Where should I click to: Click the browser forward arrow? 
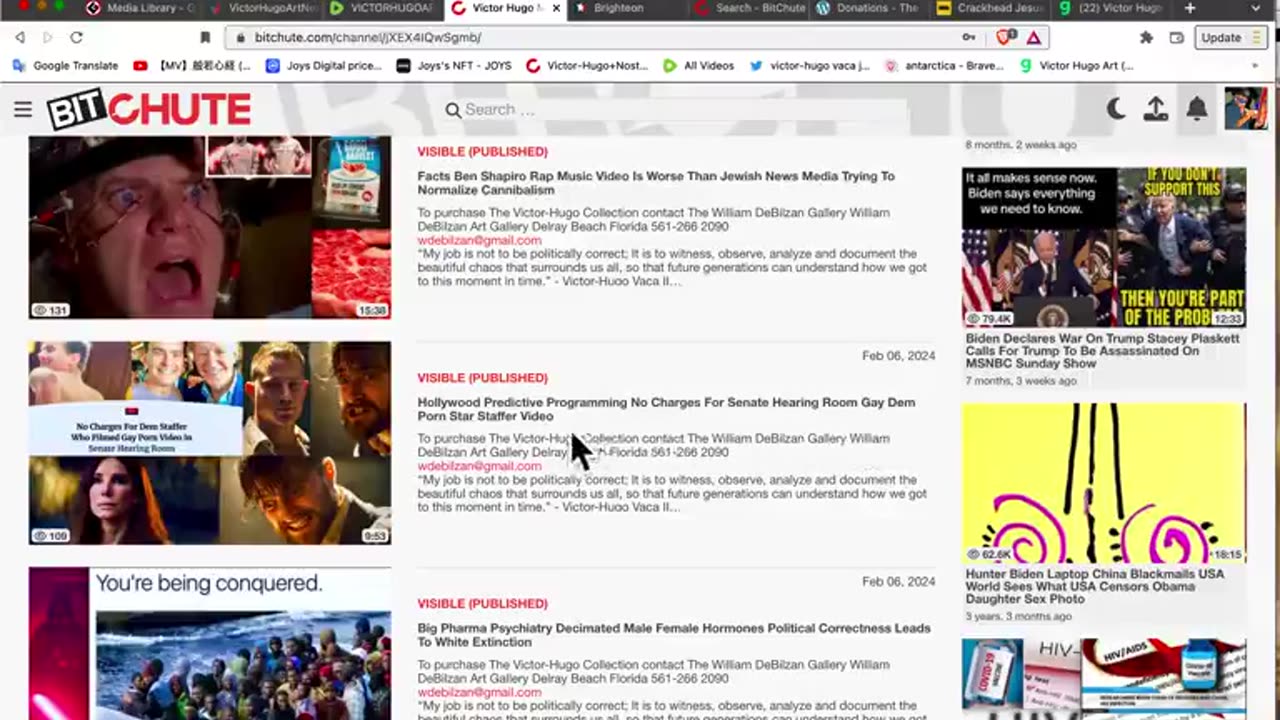coord(47,37)
